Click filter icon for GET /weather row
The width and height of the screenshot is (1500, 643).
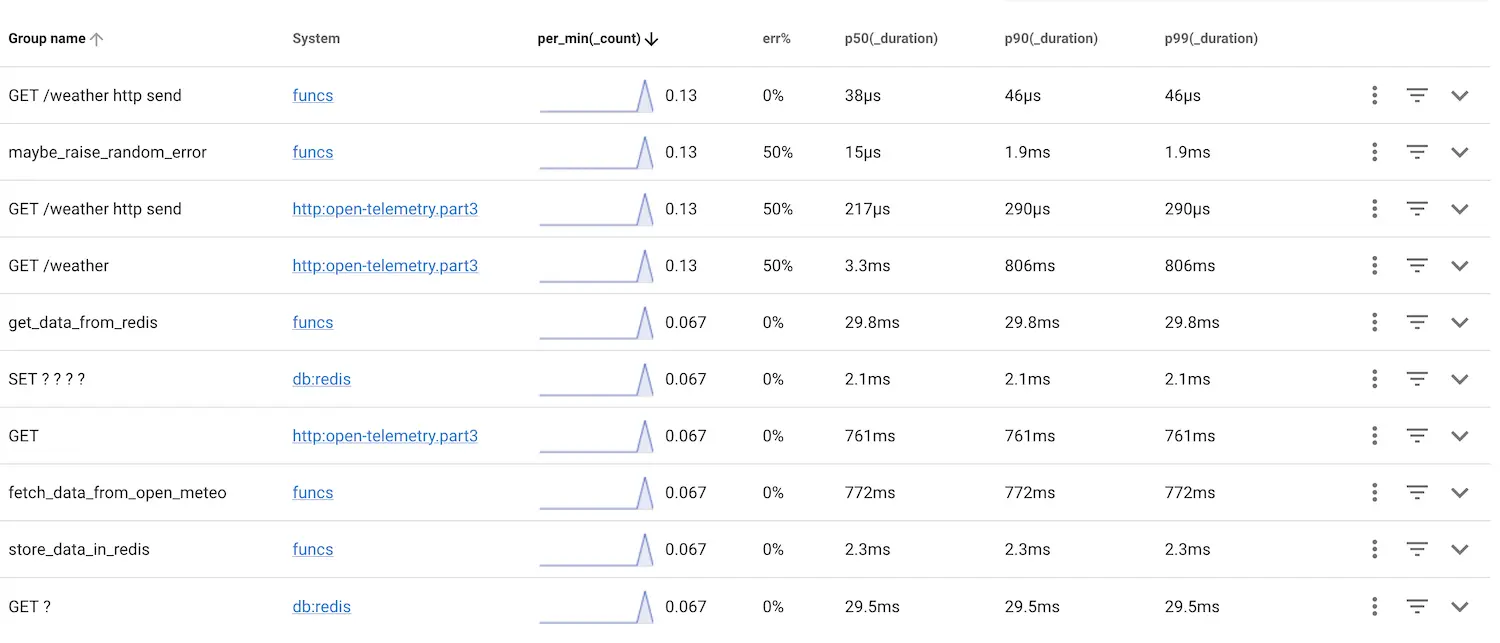1416,265
